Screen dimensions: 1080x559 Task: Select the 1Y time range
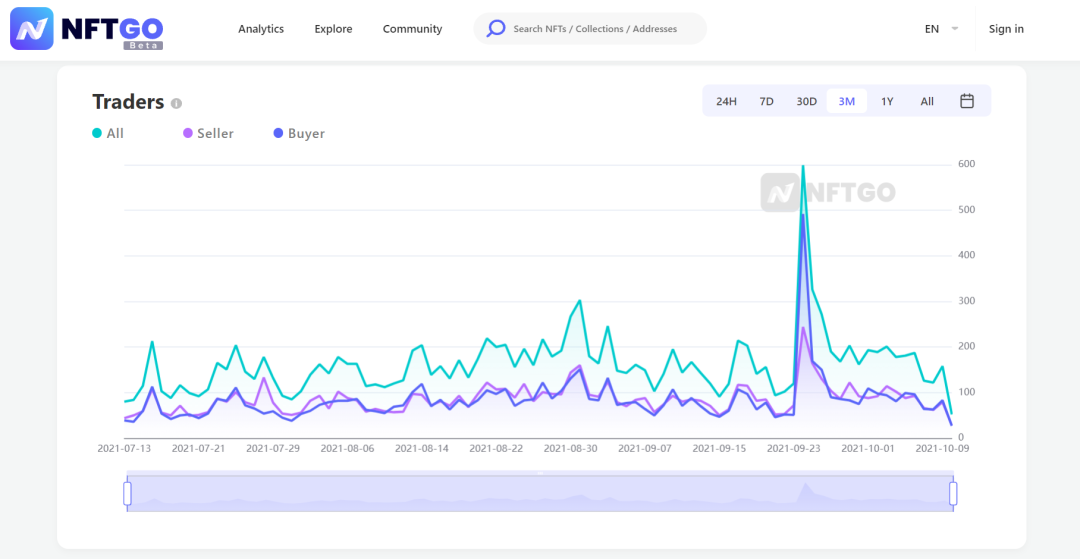point(887,101)
